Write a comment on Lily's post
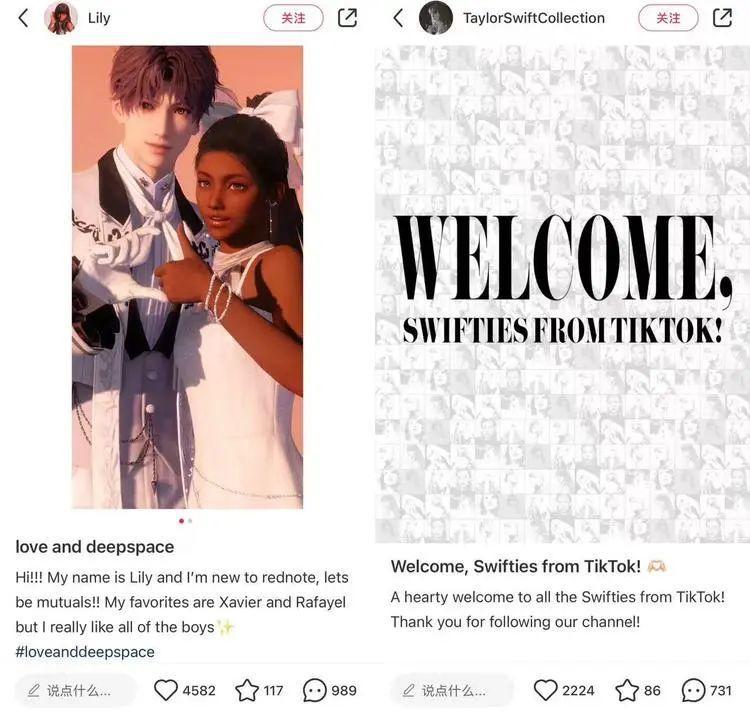 pos(74,690)
